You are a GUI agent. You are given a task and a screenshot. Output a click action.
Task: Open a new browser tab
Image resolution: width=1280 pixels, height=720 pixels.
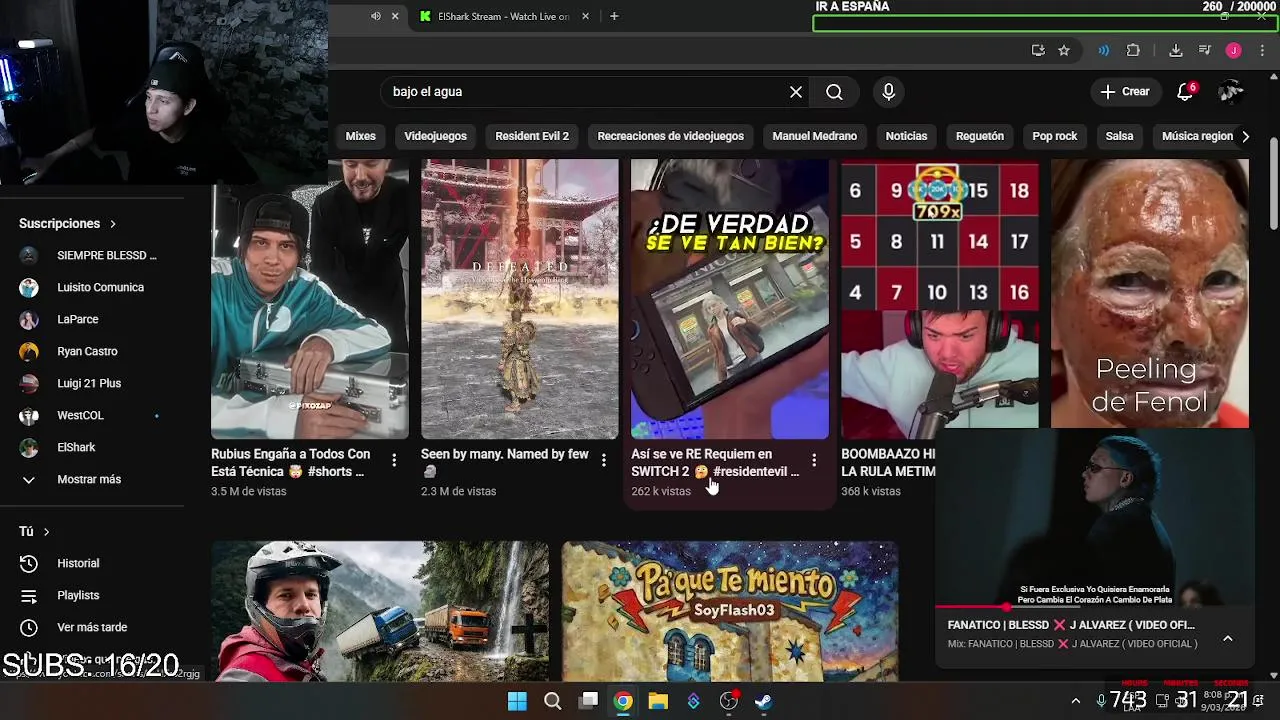point(614,16)
